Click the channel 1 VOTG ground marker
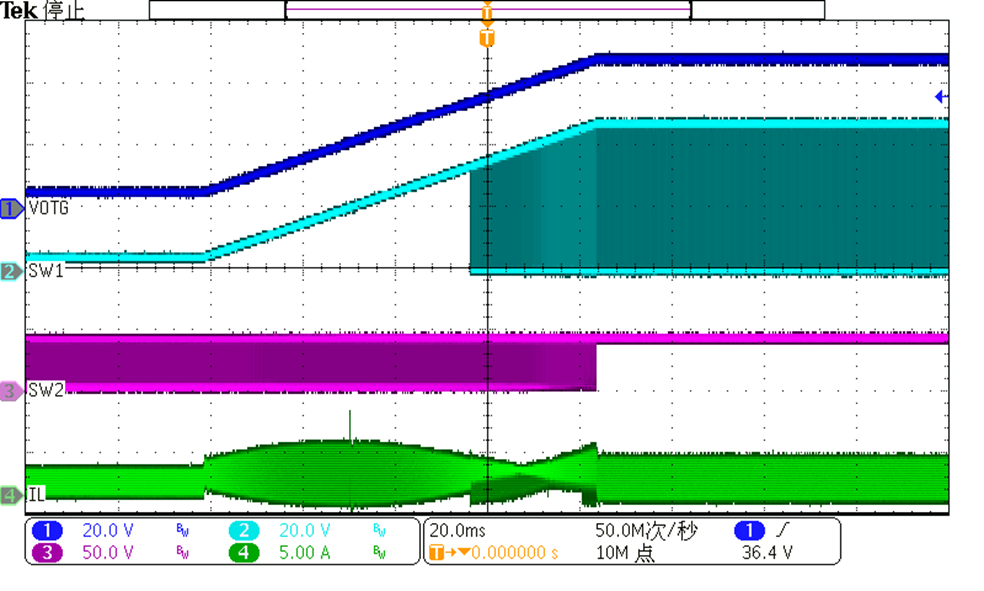984x591 pixels. 12,209
